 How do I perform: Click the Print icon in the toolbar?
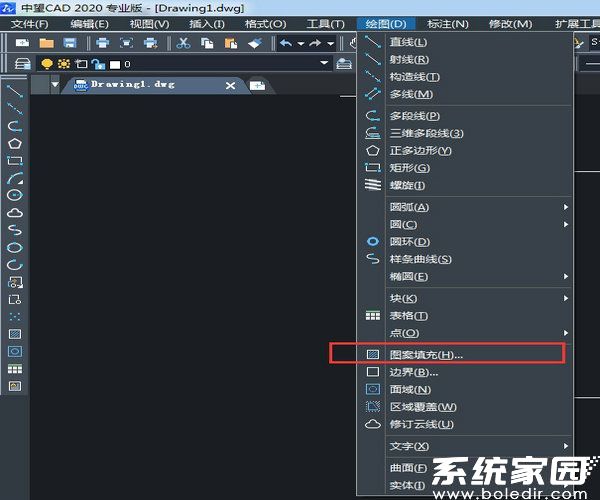102,43
